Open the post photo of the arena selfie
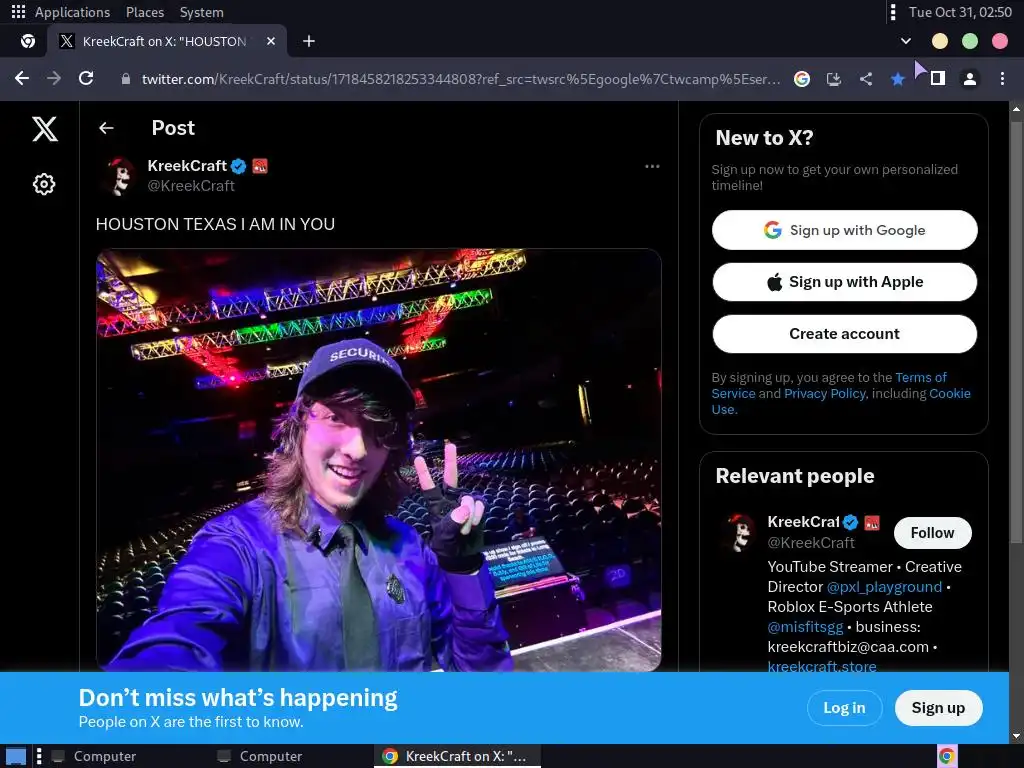The height and width of the screenshot is (768, 1024). 379,460
